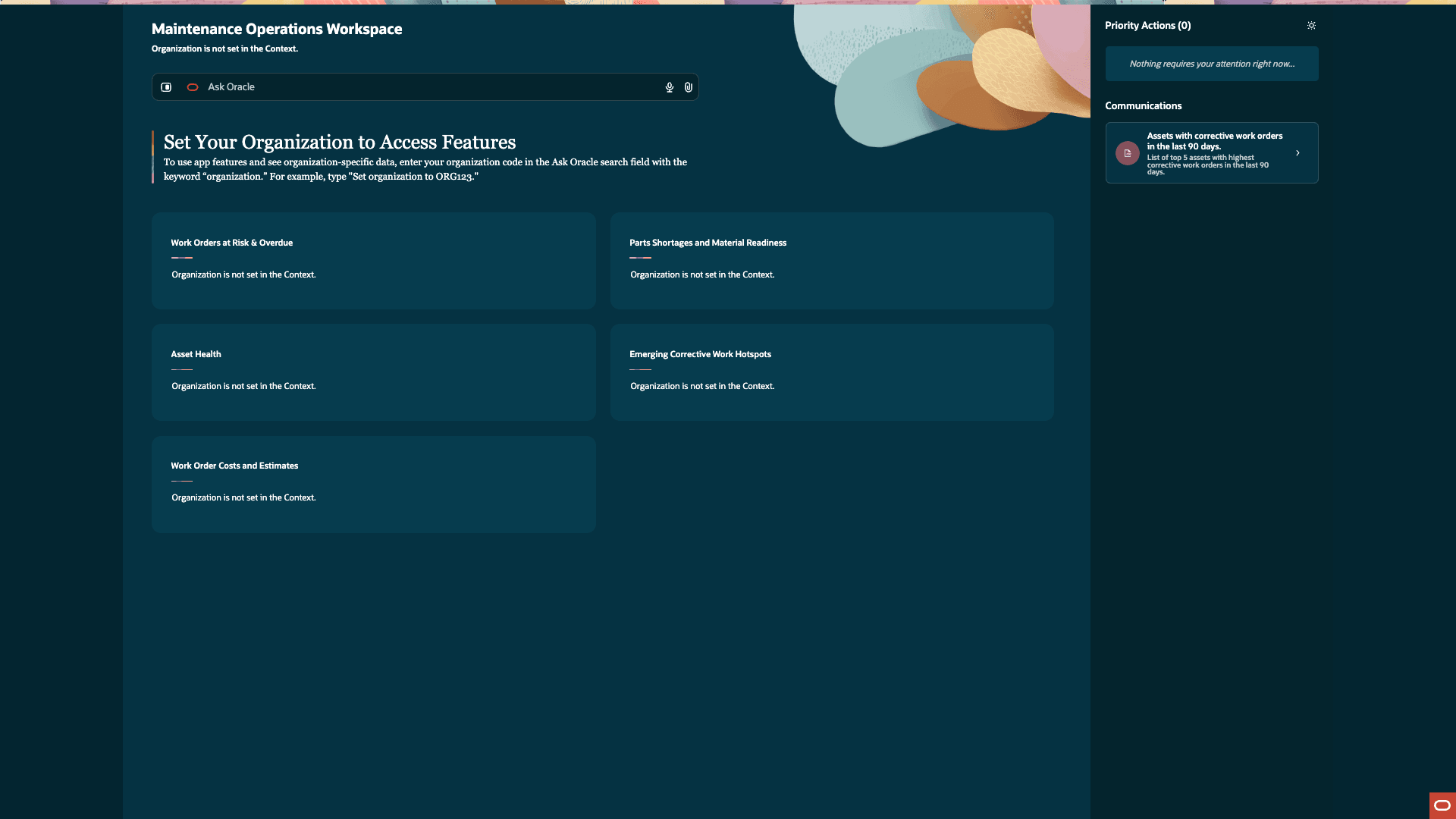Click 'Set Your Organization to Access Features' heading
The image size is (1456, 819).
(x=340, y=143)
